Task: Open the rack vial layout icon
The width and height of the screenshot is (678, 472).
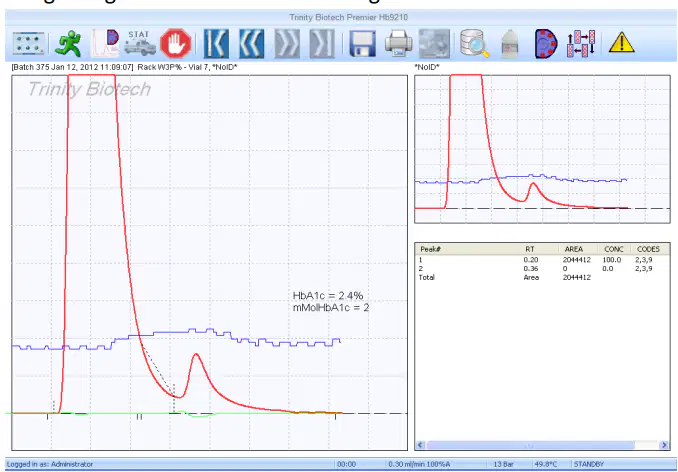Action: 29,44
